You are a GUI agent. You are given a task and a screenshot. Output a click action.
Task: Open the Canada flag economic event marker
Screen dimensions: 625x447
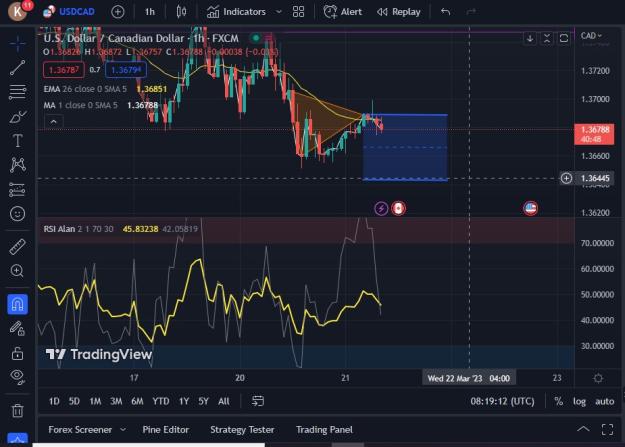[x=398, y=208]
